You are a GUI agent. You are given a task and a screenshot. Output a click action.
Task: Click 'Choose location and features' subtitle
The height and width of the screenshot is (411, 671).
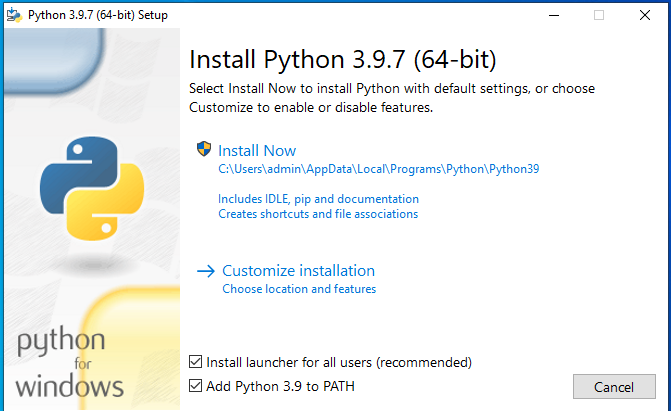[x=299, y=289]
